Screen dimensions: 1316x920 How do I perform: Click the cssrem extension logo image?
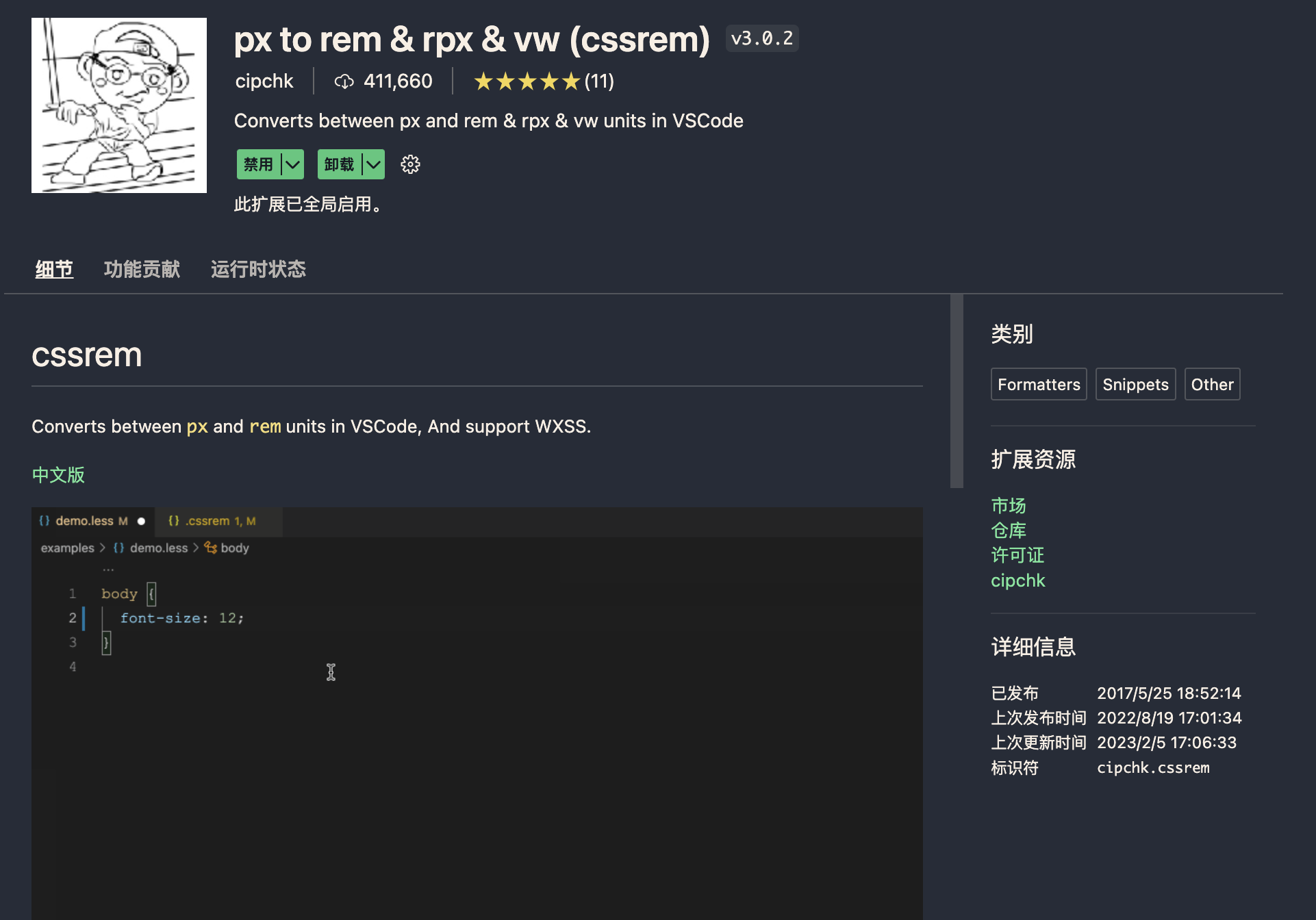[119, 105]
